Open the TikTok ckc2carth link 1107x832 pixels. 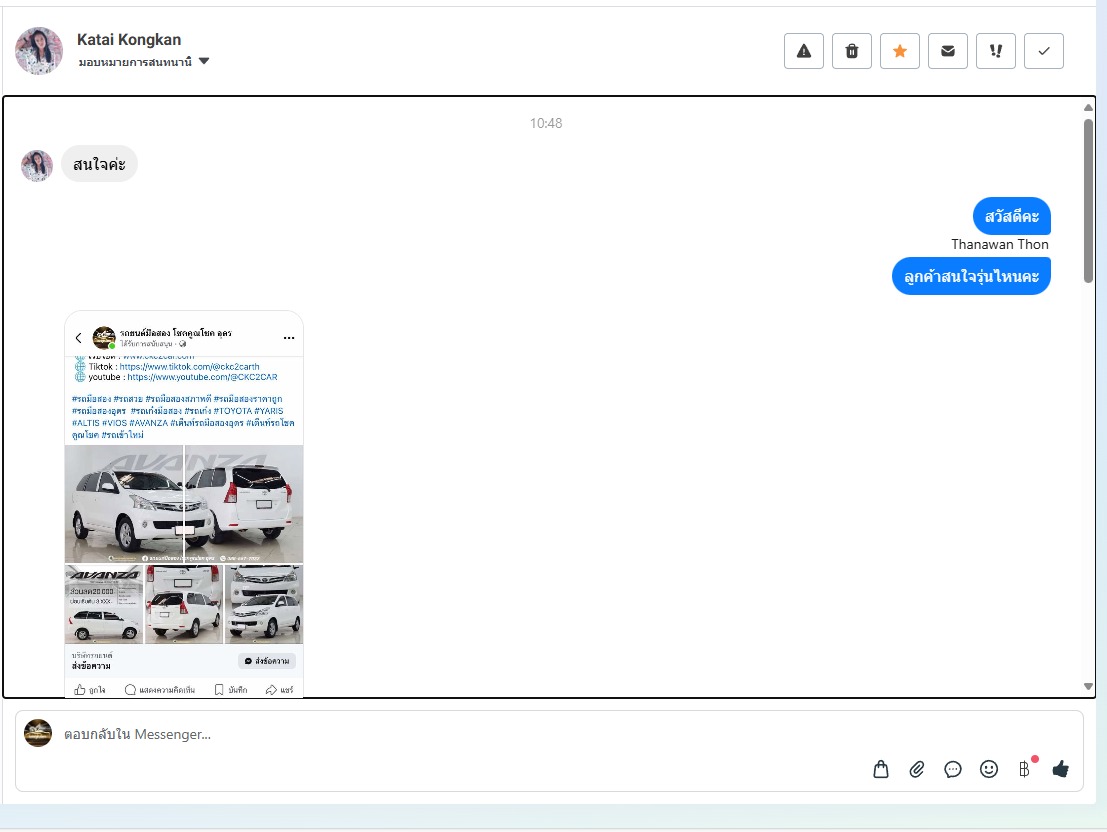click(x=189, y=367)
